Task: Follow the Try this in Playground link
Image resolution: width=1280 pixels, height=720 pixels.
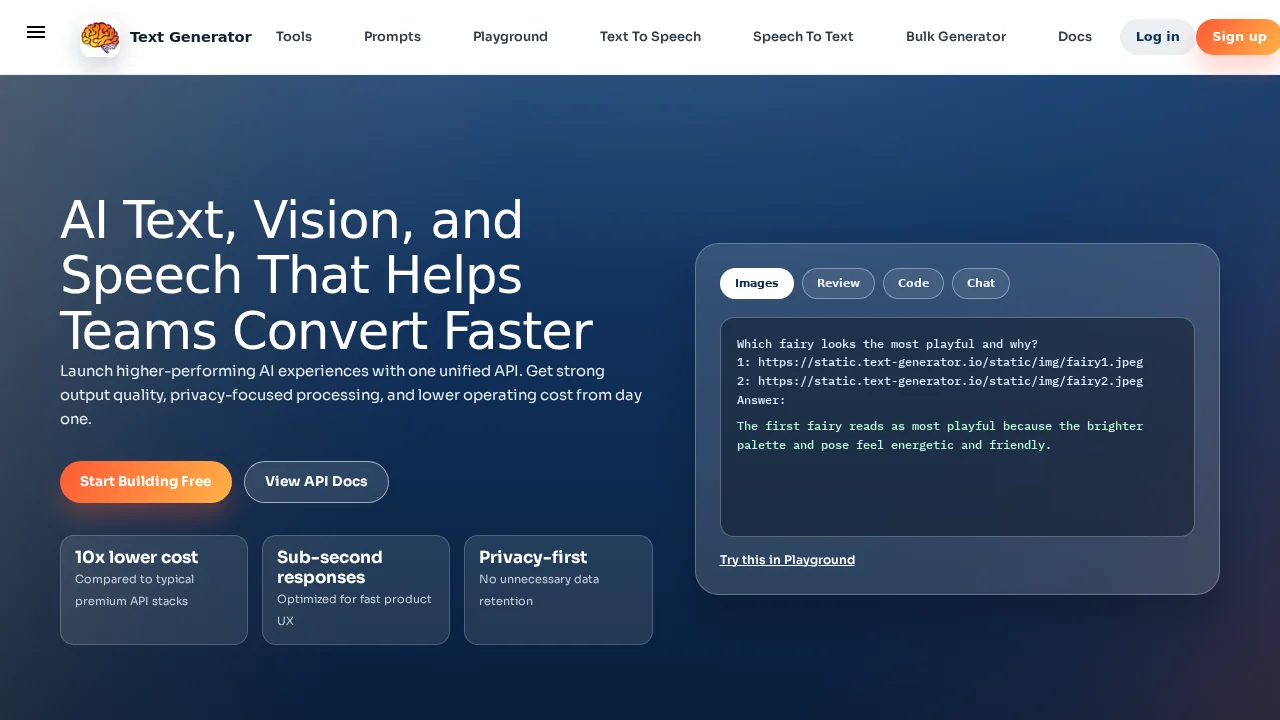Action: [787, 560]
